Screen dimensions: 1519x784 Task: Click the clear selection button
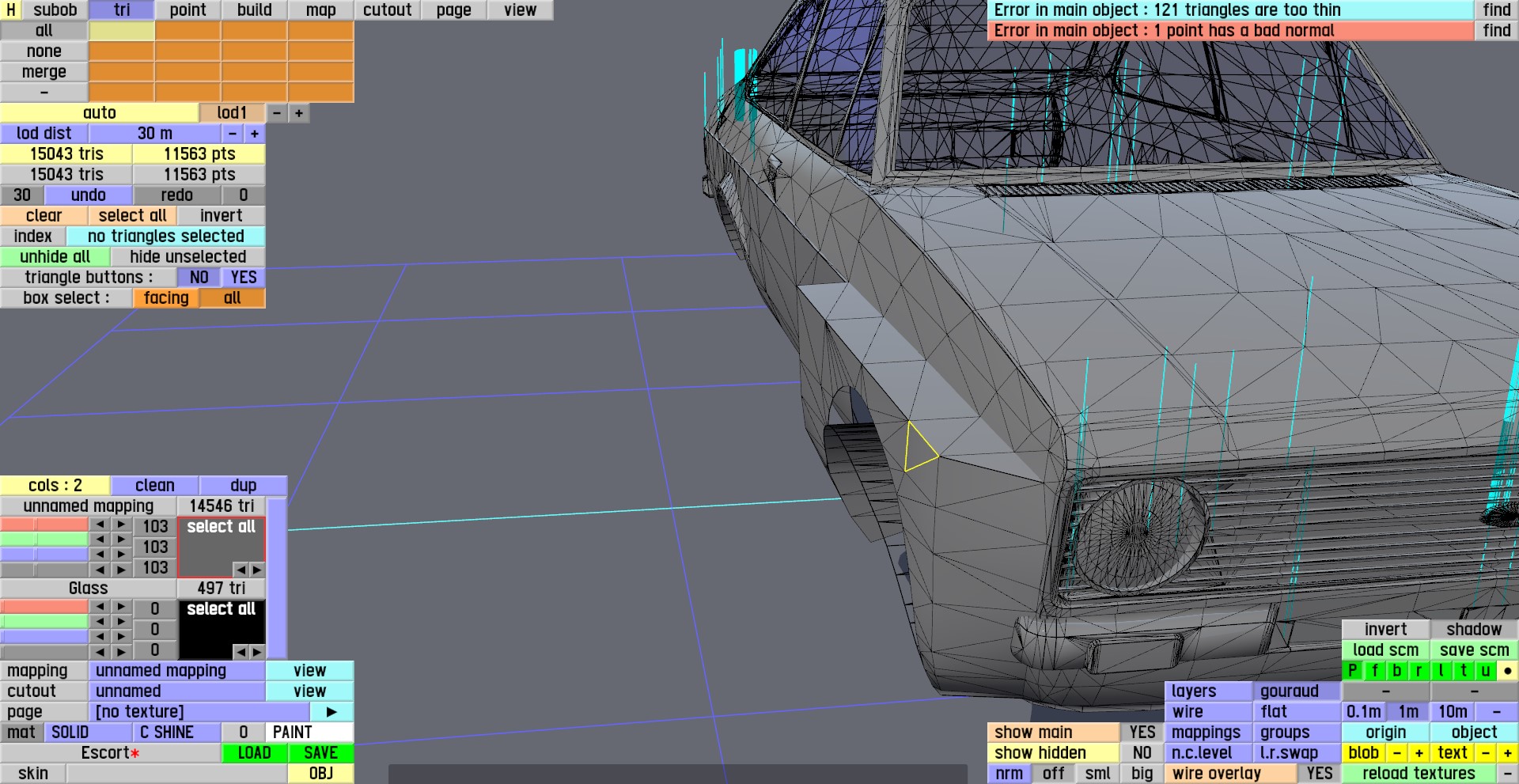click(x=44, y=216)
